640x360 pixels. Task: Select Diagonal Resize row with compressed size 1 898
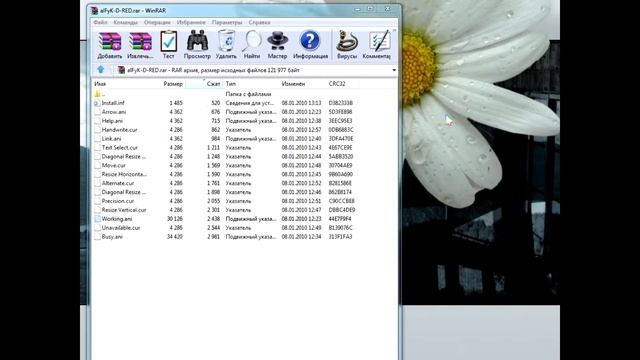(x=124, y=192)
